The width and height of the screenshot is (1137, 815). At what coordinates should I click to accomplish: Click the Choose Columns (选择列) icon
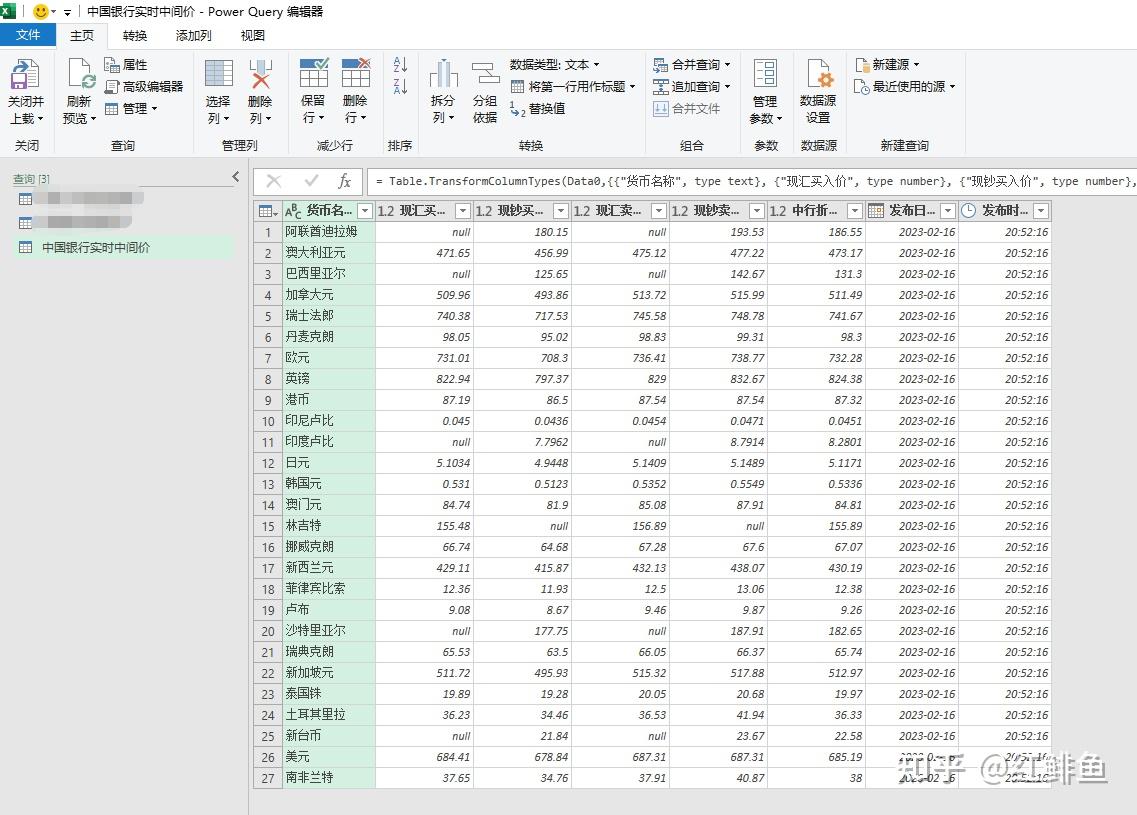click(x=218, y=75)
